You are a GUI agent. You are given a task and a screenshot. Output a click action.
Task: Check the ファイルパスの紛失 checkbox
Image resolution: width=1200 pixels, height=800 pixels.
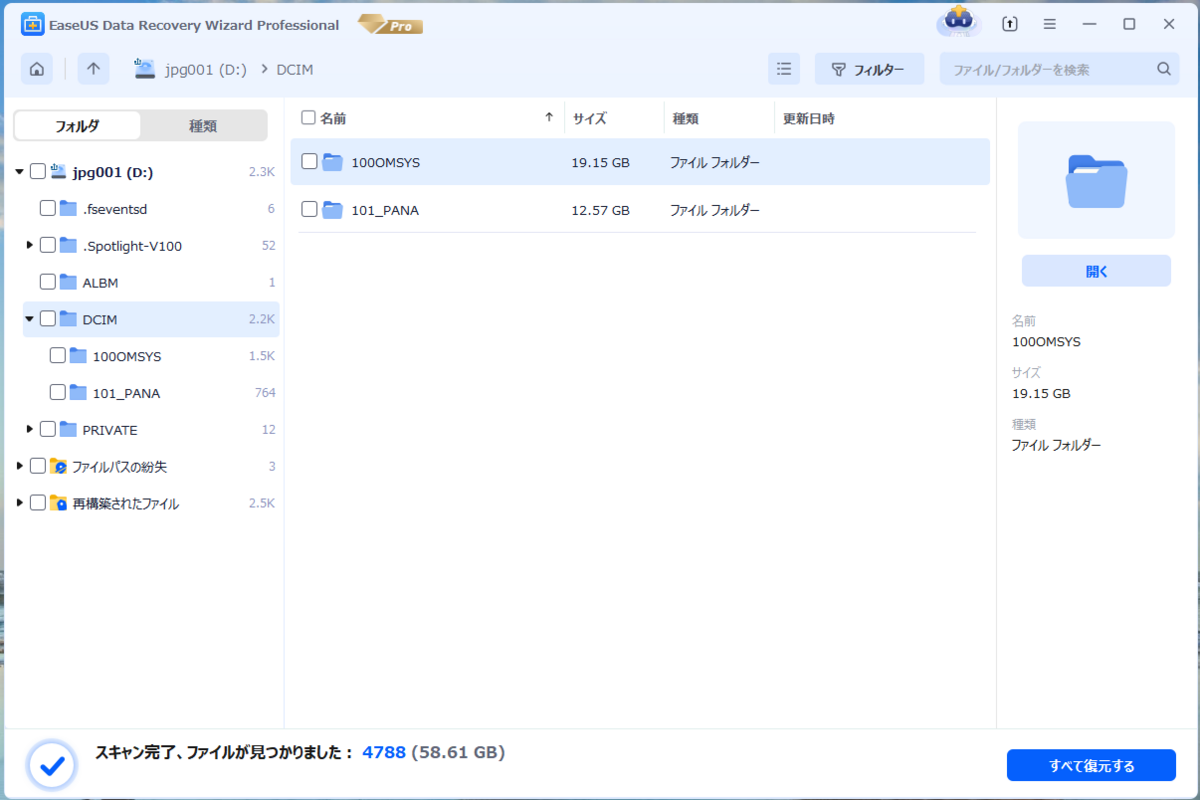click(x=38, y=466)
